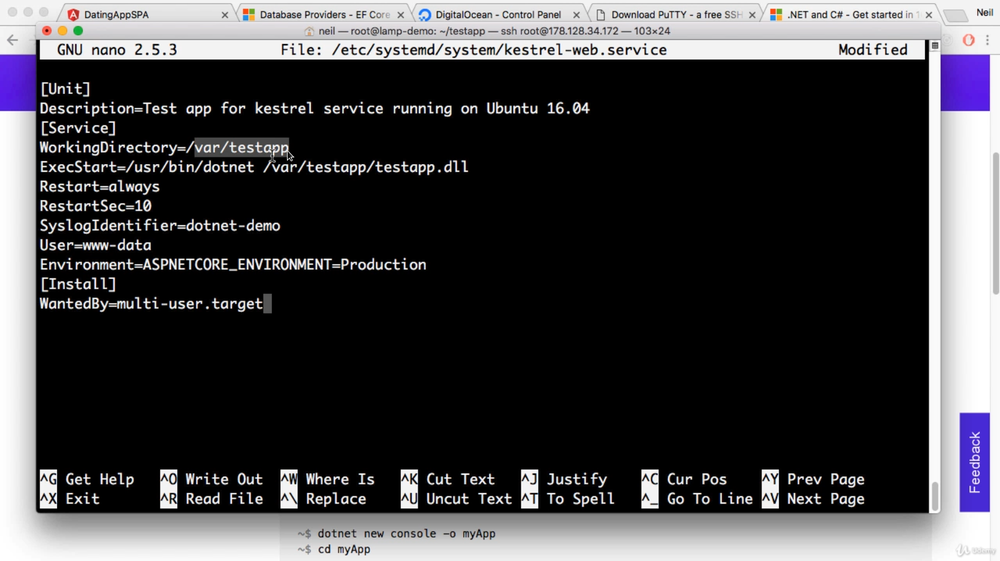Click the page icon on PuTTY tab
The height and width of the screenshot is (561, 1000).
(x=601, y=15)
